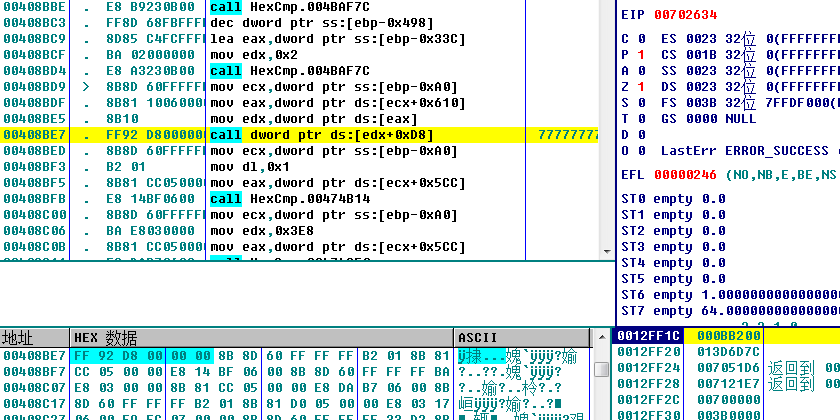Viewport: 840px width, 420px height.
Task: Click the HEX 数据 column header
Action: (x=262, y=338)
